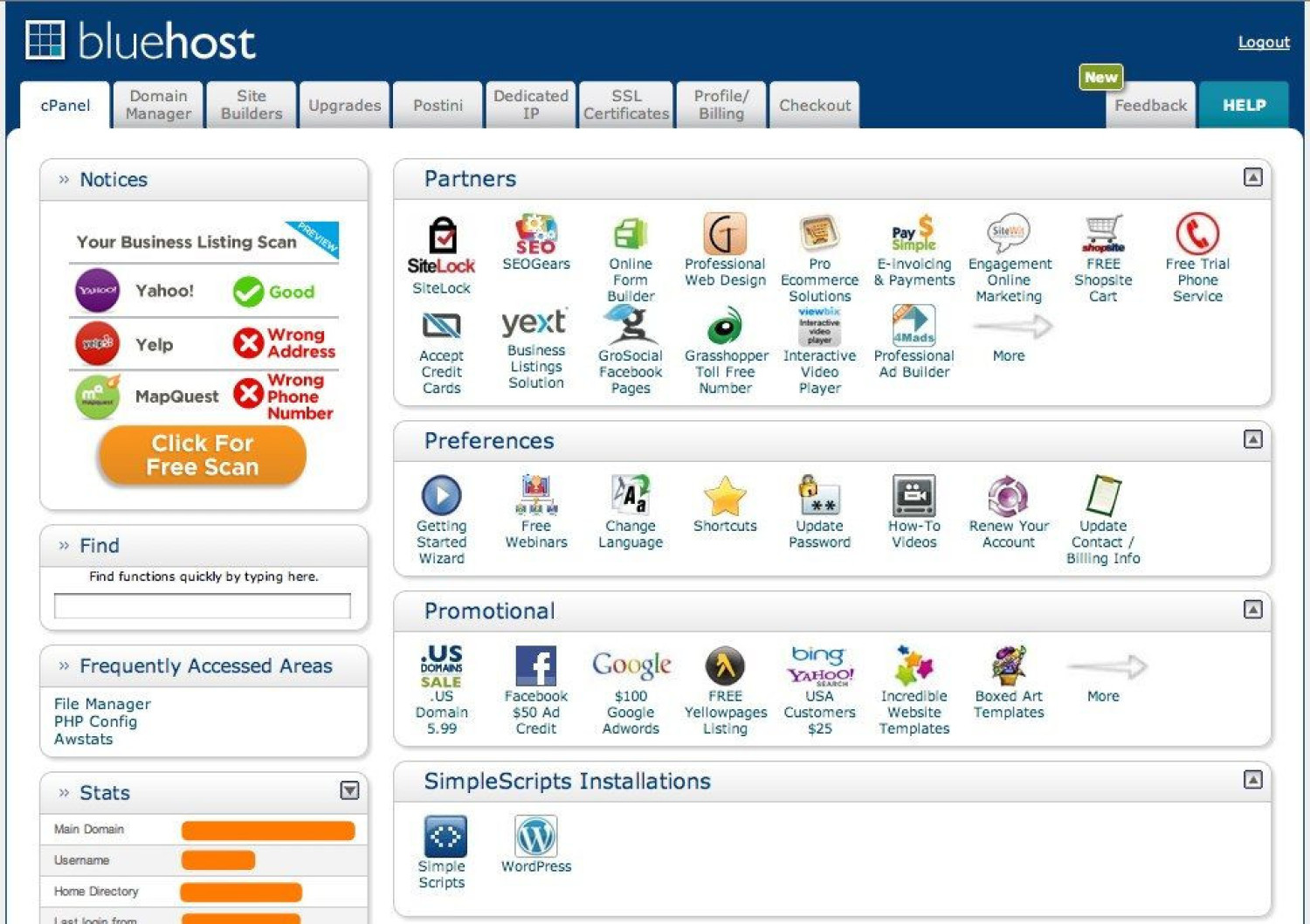Open the Getting Started Wizard
1310x924 pixels.
[x=441, y=495]
